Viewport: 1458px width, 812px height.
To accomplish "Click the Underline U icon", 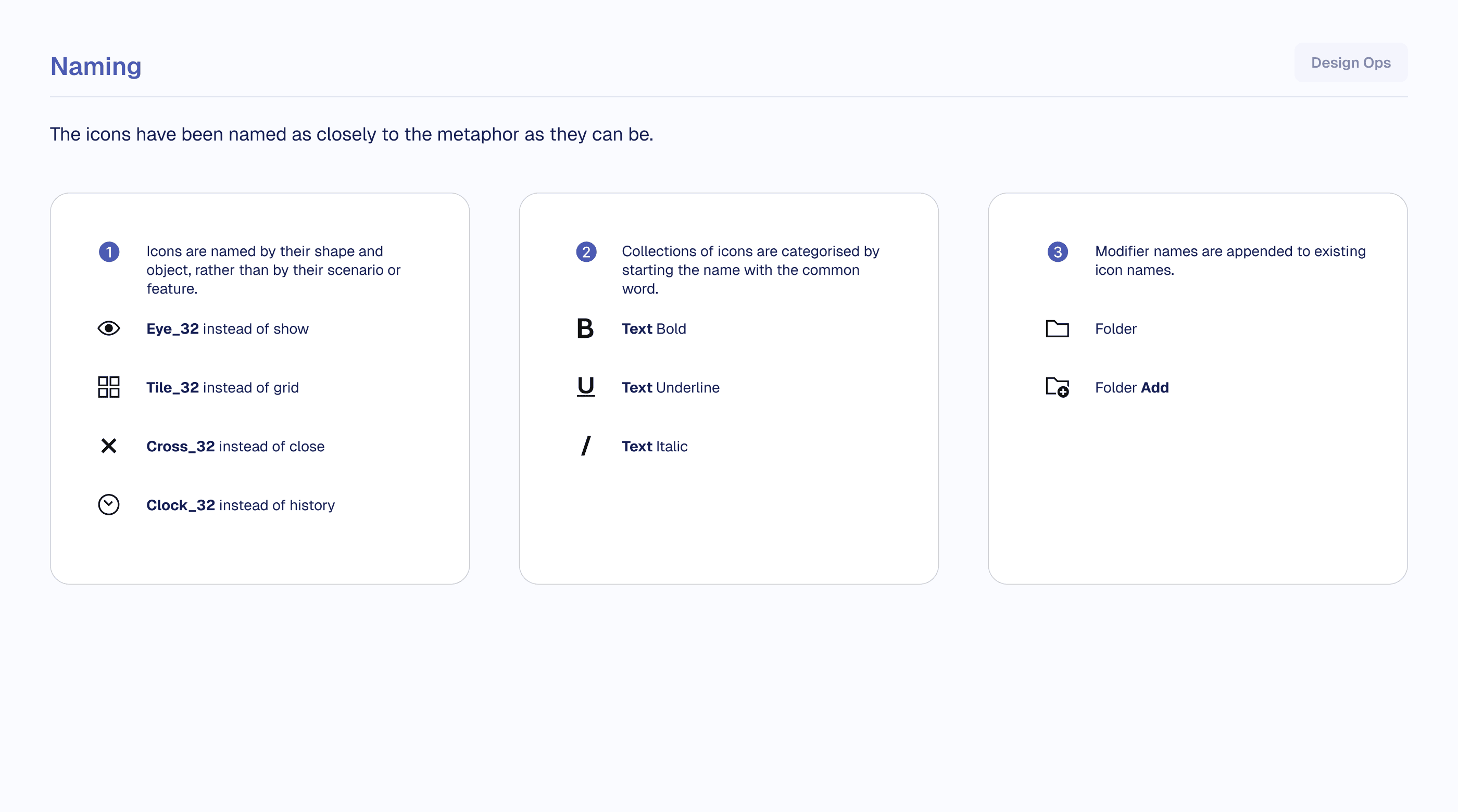I will coord(586,387).
